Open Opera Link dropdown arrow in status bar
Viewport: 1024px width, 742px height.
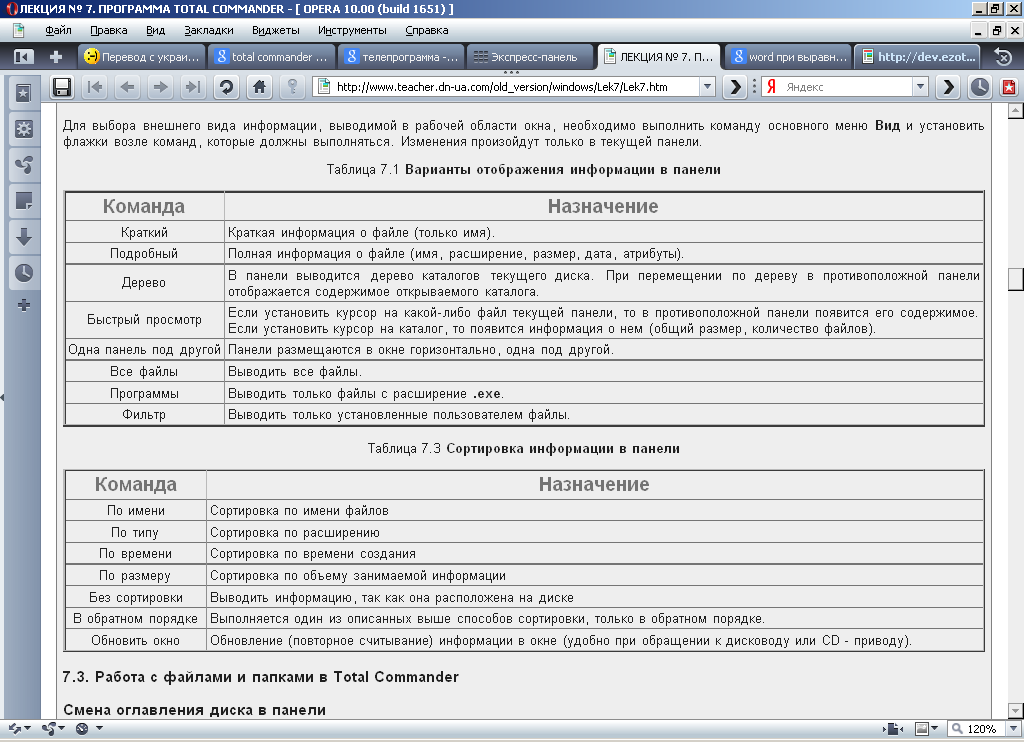pyautogui.click(x=27, y=728)
